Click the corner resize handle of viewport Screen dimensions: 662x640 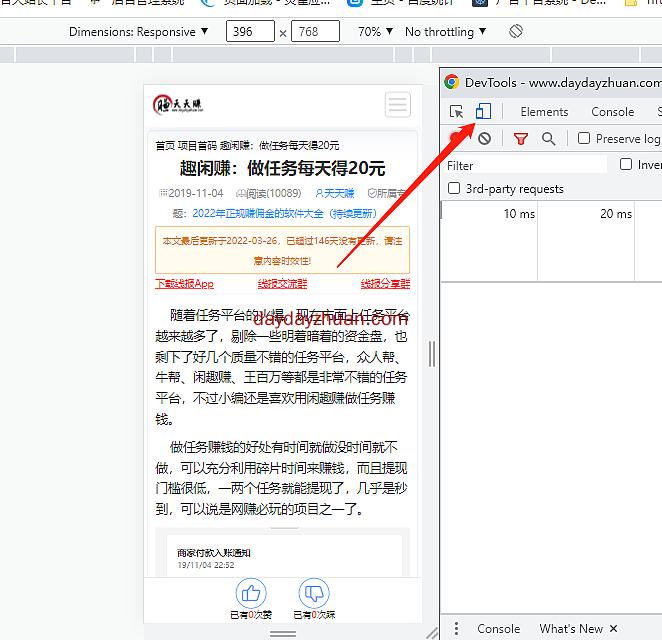(x=431, y=633)
